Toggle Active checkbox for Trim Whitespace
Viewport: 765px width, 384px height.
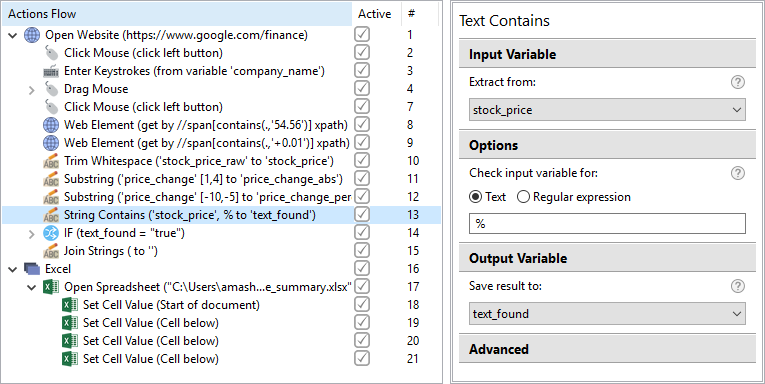coord(362,161)
